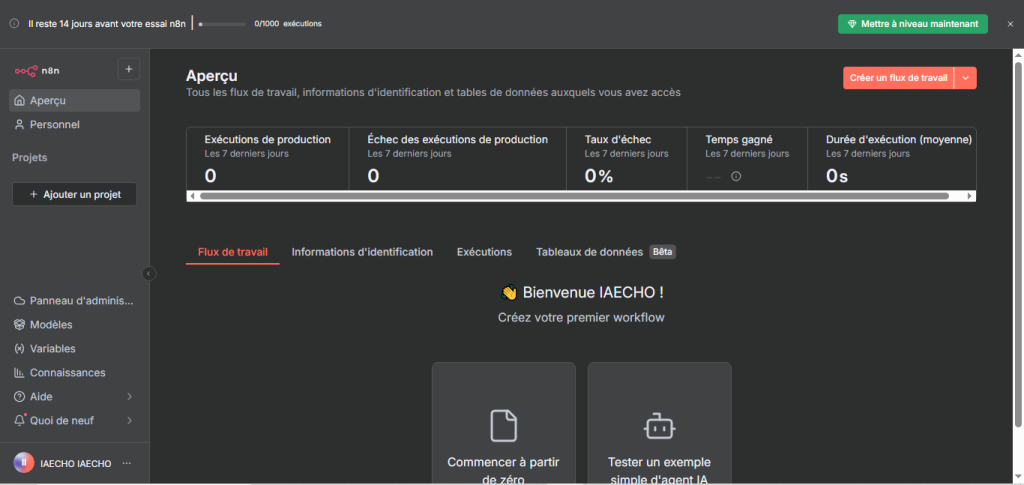This screenshot has width=1024, height=485.
Task: Click the question mark icon beside Aide
Action: coord(20,396)
